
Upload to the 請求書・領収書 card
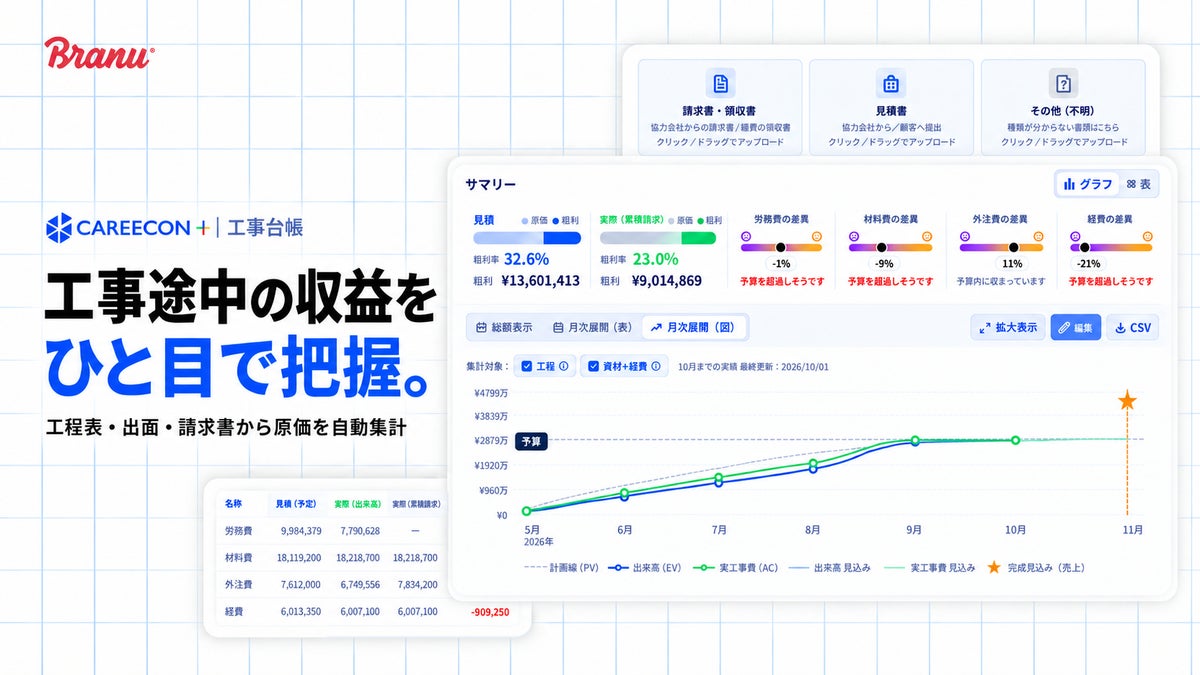click(720, 106)
